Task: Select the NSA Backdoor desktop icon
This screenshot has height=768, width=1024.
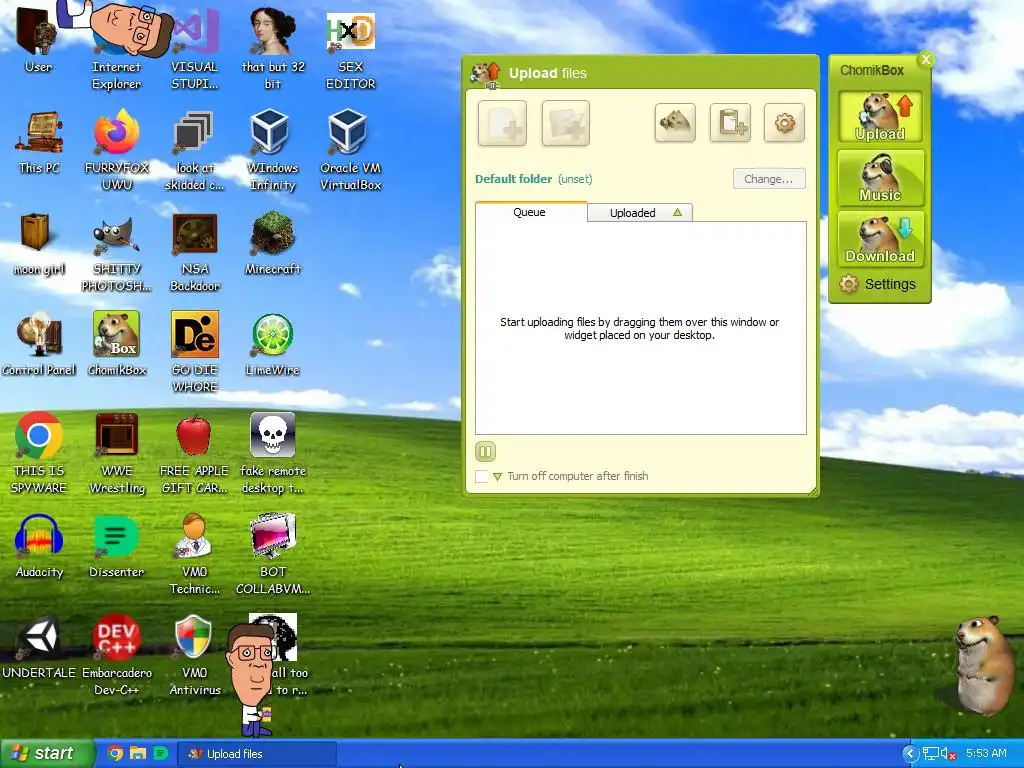Action: 194,252
